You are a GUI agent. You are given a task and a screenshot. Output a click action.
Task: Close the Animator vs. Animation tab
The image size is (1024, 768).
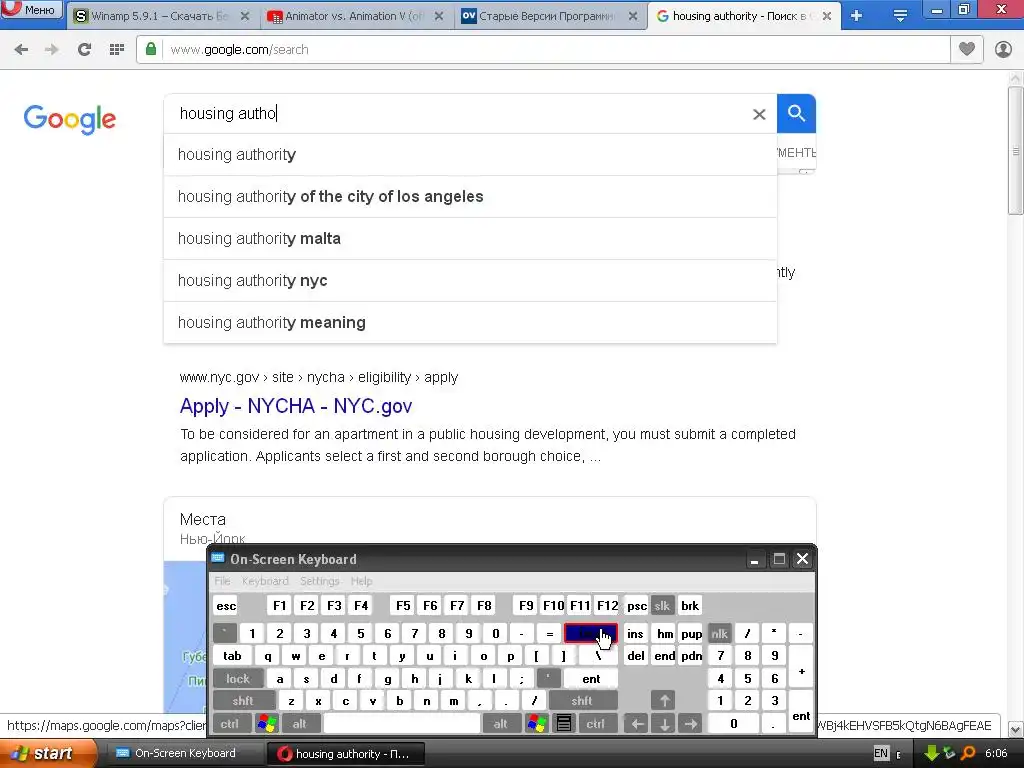pyautogui.click(x=439, y=16)
